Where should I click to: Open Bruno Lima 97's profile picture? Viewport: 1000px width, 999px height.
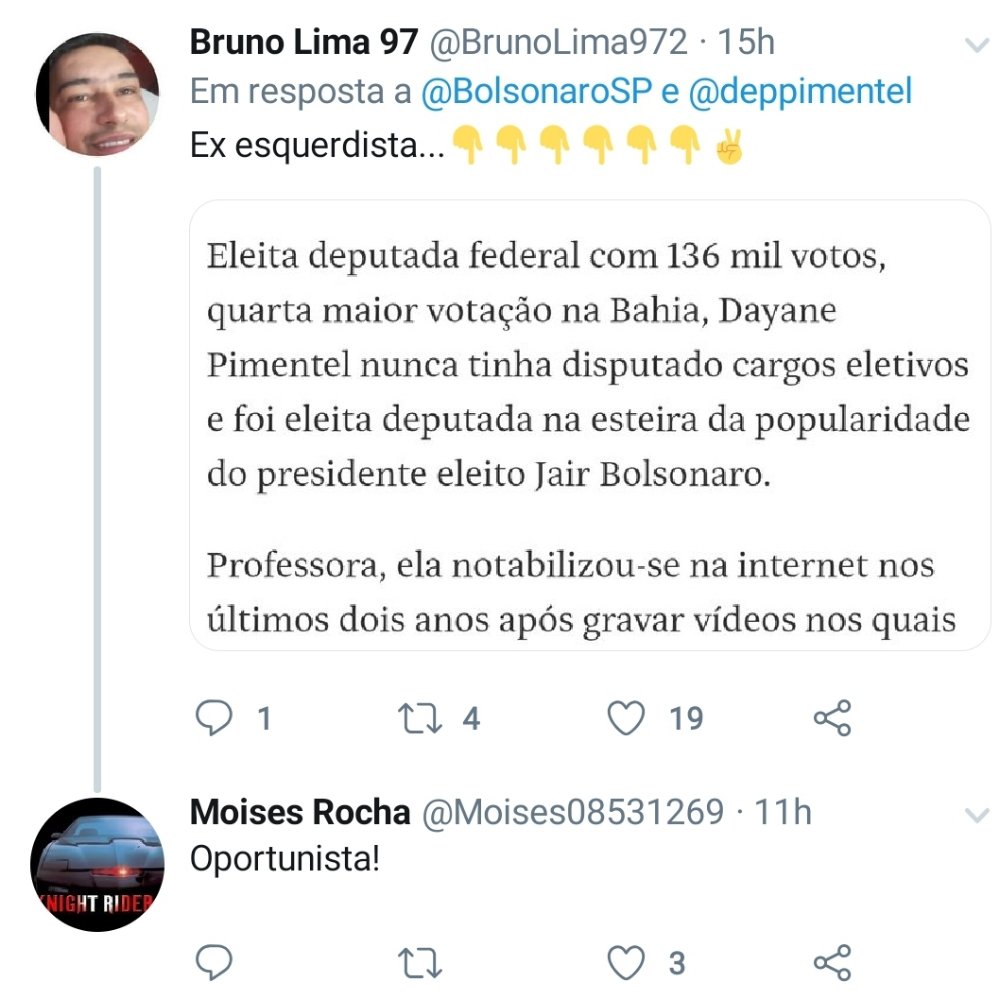point(97,95)
